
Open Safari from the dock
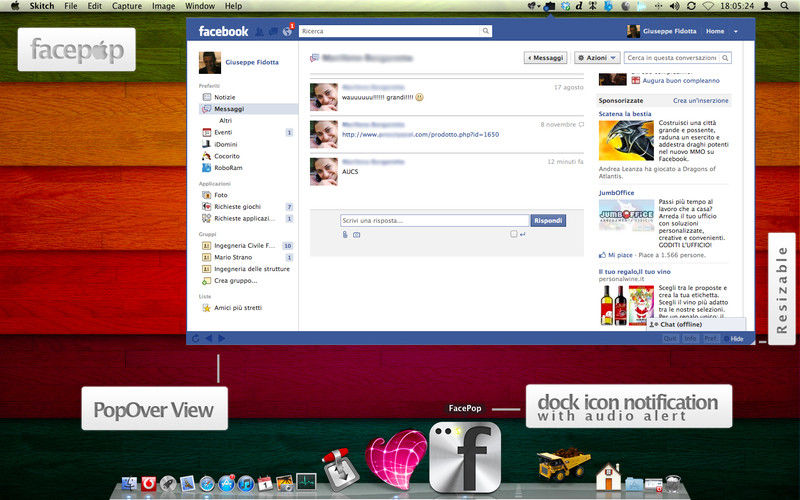207,483
